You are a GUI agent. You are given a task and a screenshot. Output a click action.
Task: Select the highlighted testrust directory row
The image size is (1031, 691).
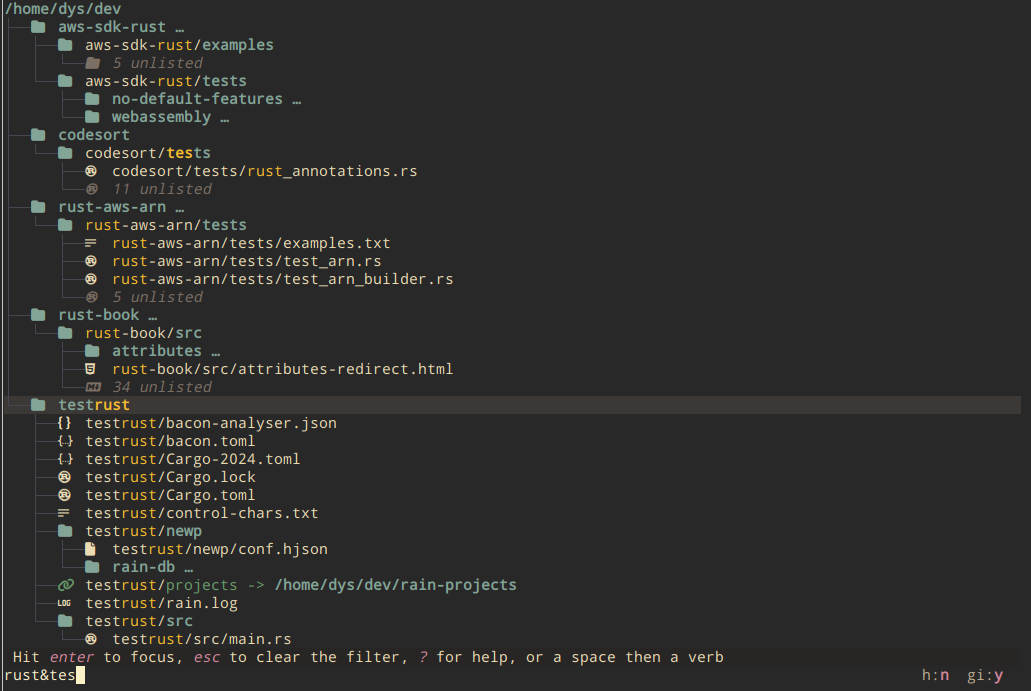coord(94,405)
